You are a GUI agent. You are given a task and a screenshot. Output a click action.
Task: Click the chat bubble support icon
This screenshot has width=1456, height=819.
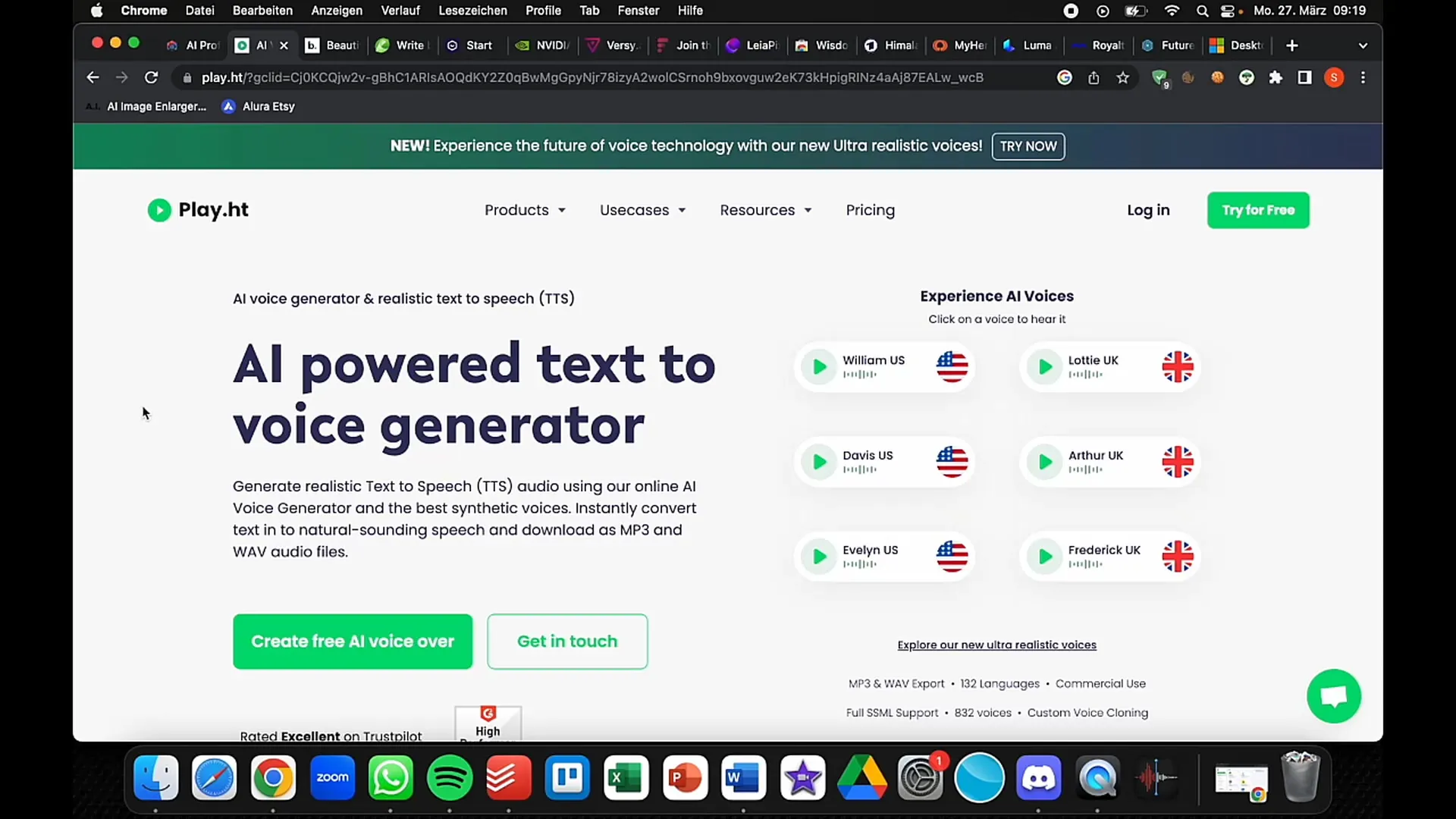1335,696
